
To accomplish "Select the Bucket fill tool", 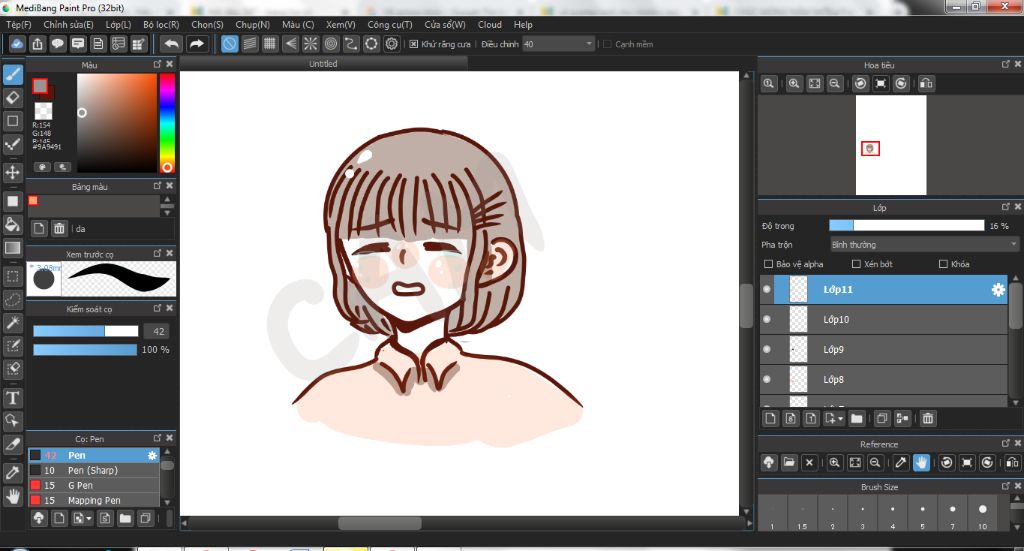I will coord(12,225).
